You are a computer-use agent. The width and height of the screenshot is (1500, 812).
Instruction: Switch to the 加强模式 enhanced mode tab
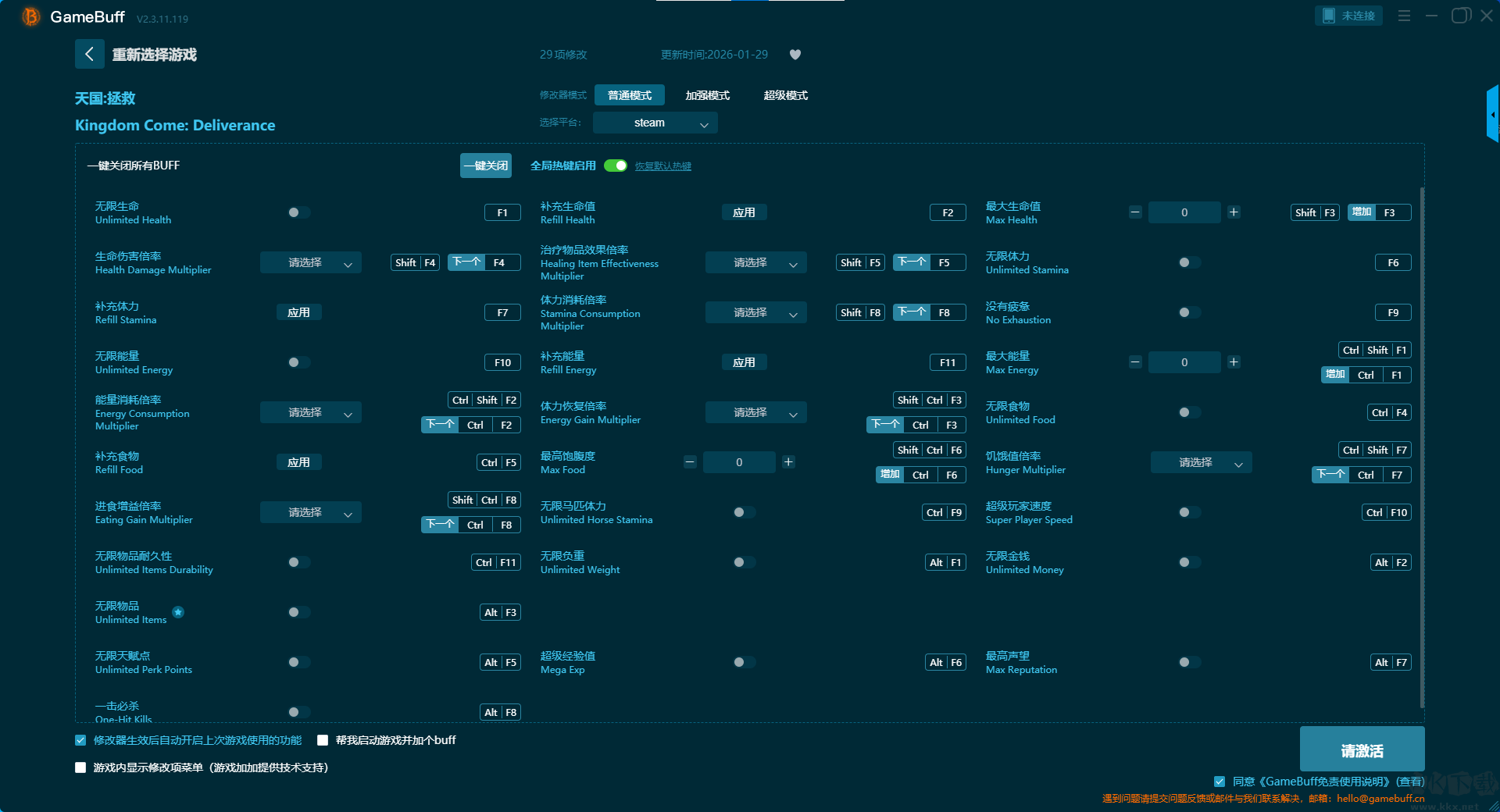point(707,95)
